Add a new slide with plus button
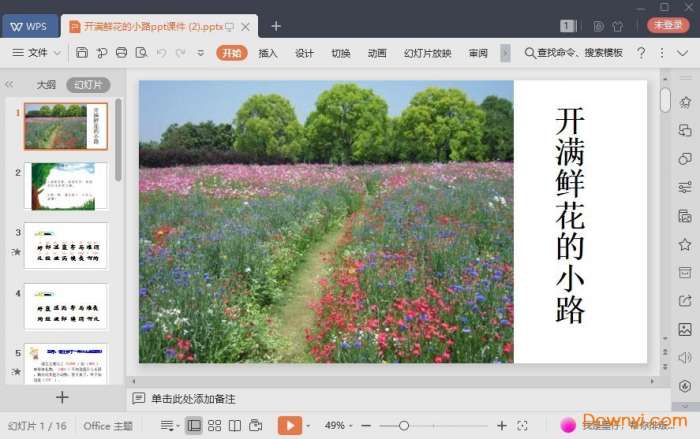Image resolution: width=700 pixels, height=439 pixels. [x=62, y=397]
